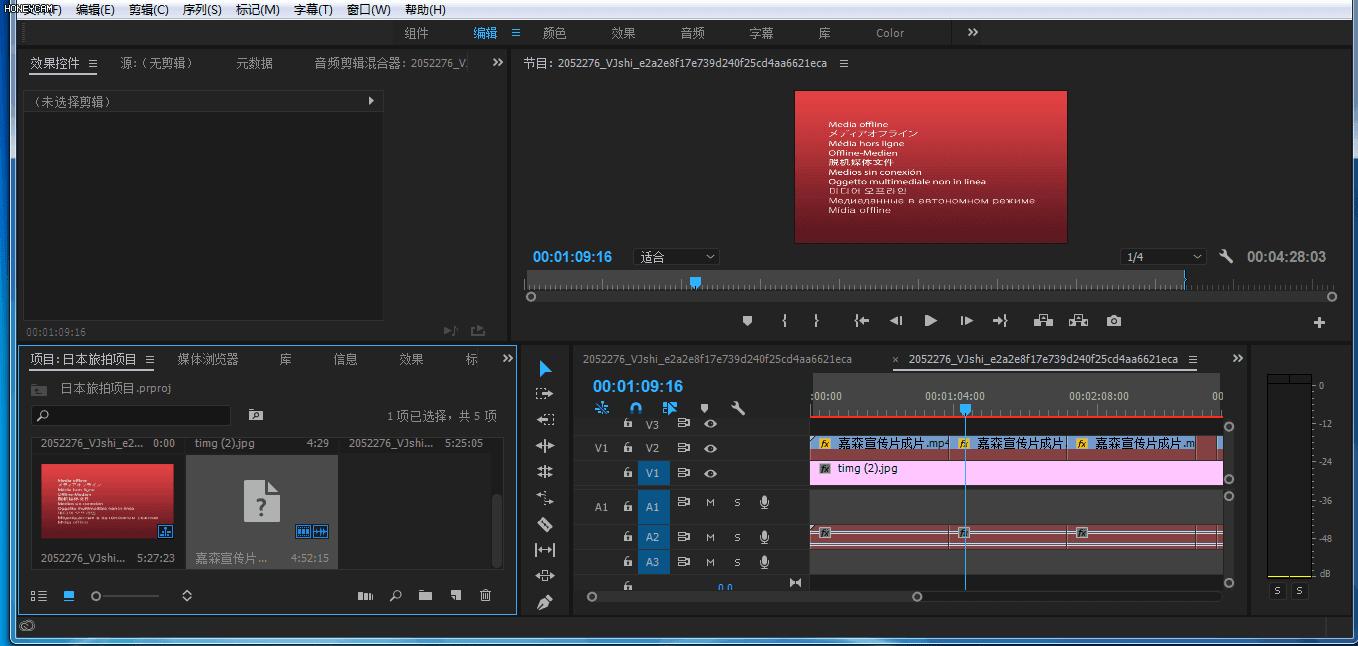Image resolution: width=1358 pixels, height=646 pixels.
Task: Mark In point in program monitor
Action: click(784, 321)
